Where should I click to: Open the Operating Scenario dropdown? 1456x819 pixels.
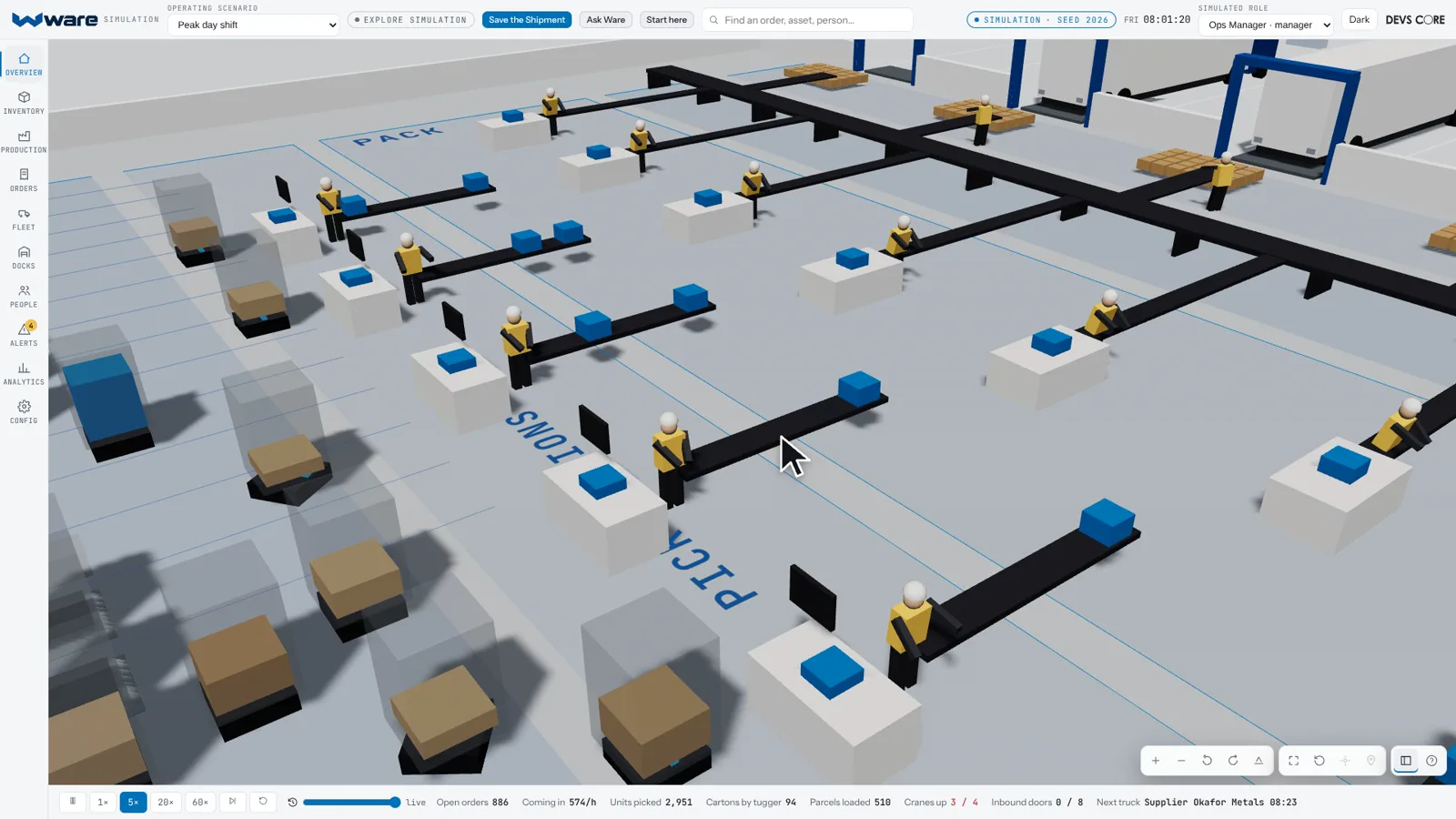(253, 25)
